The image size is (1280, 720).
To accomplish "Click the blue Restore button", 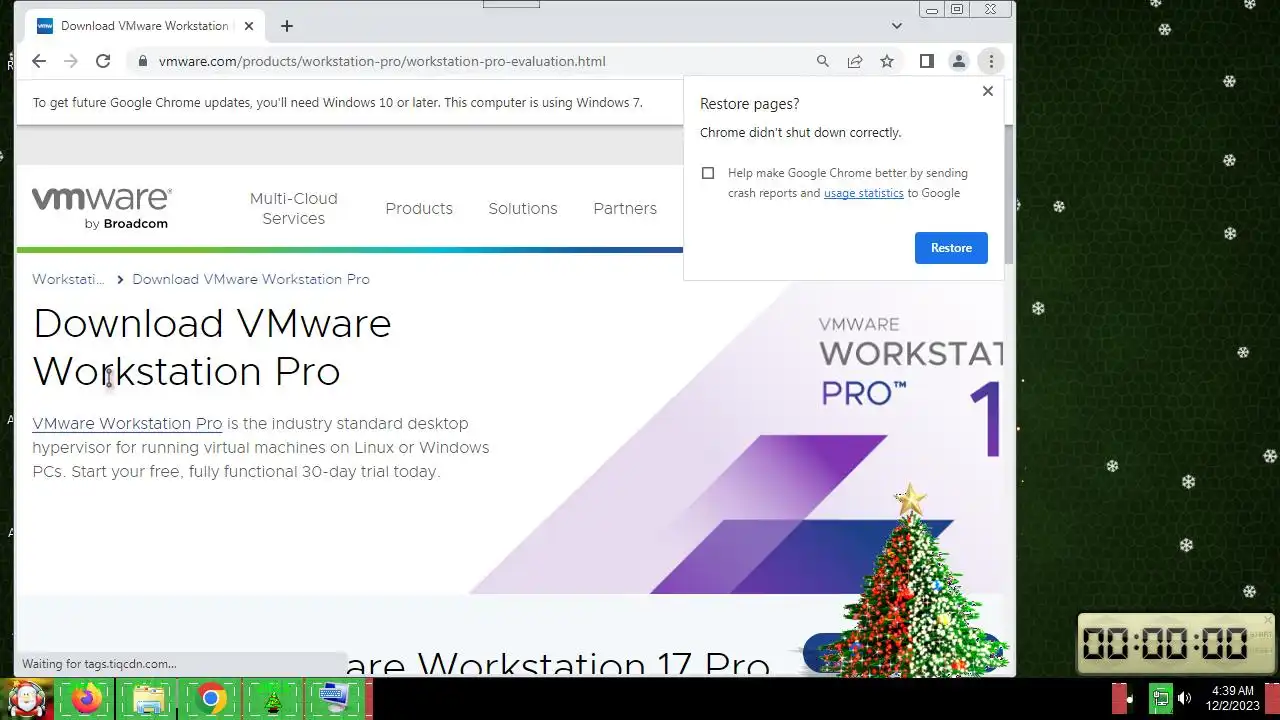I will [951, 248].
